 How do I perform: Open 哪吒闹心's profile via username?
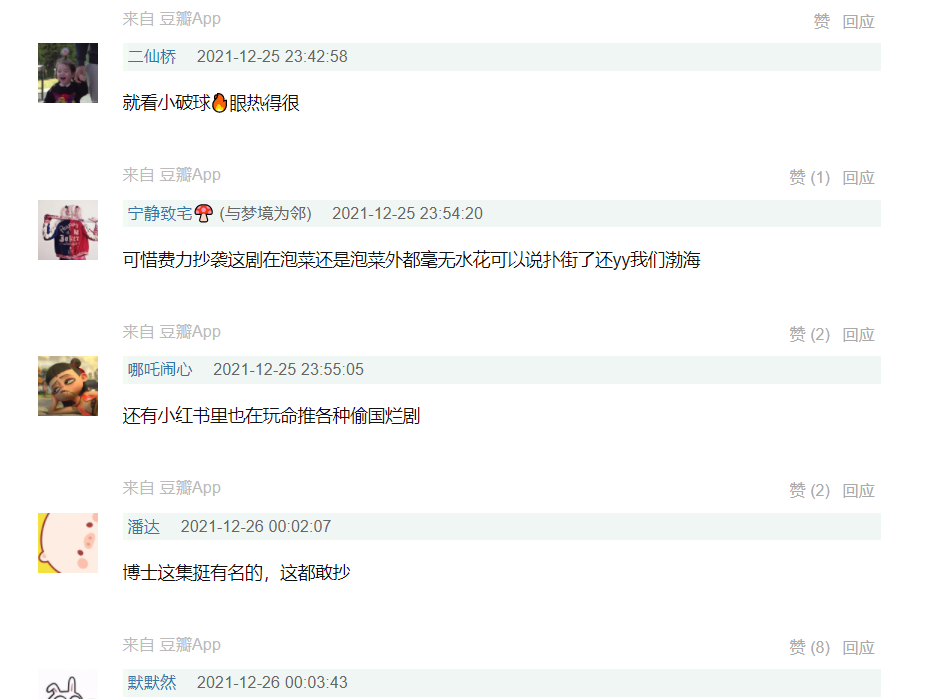tap(160, 369)
